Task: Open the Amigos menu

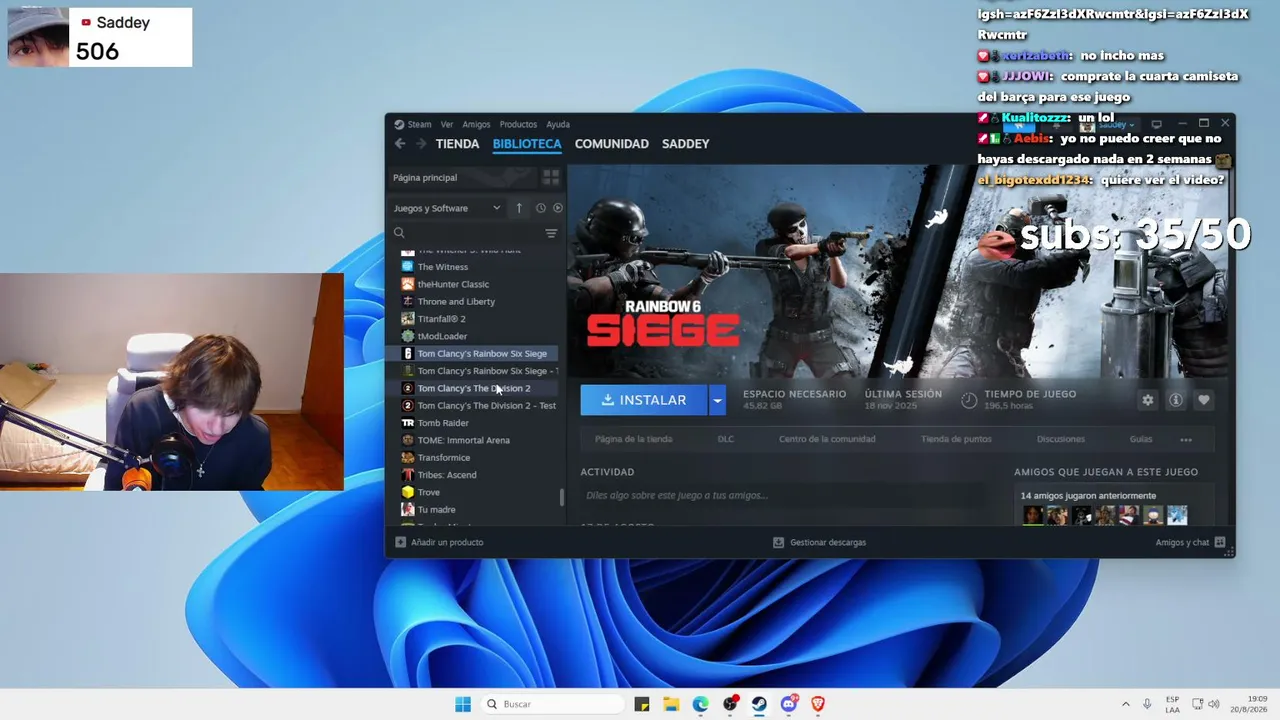Action: point(476,125)
